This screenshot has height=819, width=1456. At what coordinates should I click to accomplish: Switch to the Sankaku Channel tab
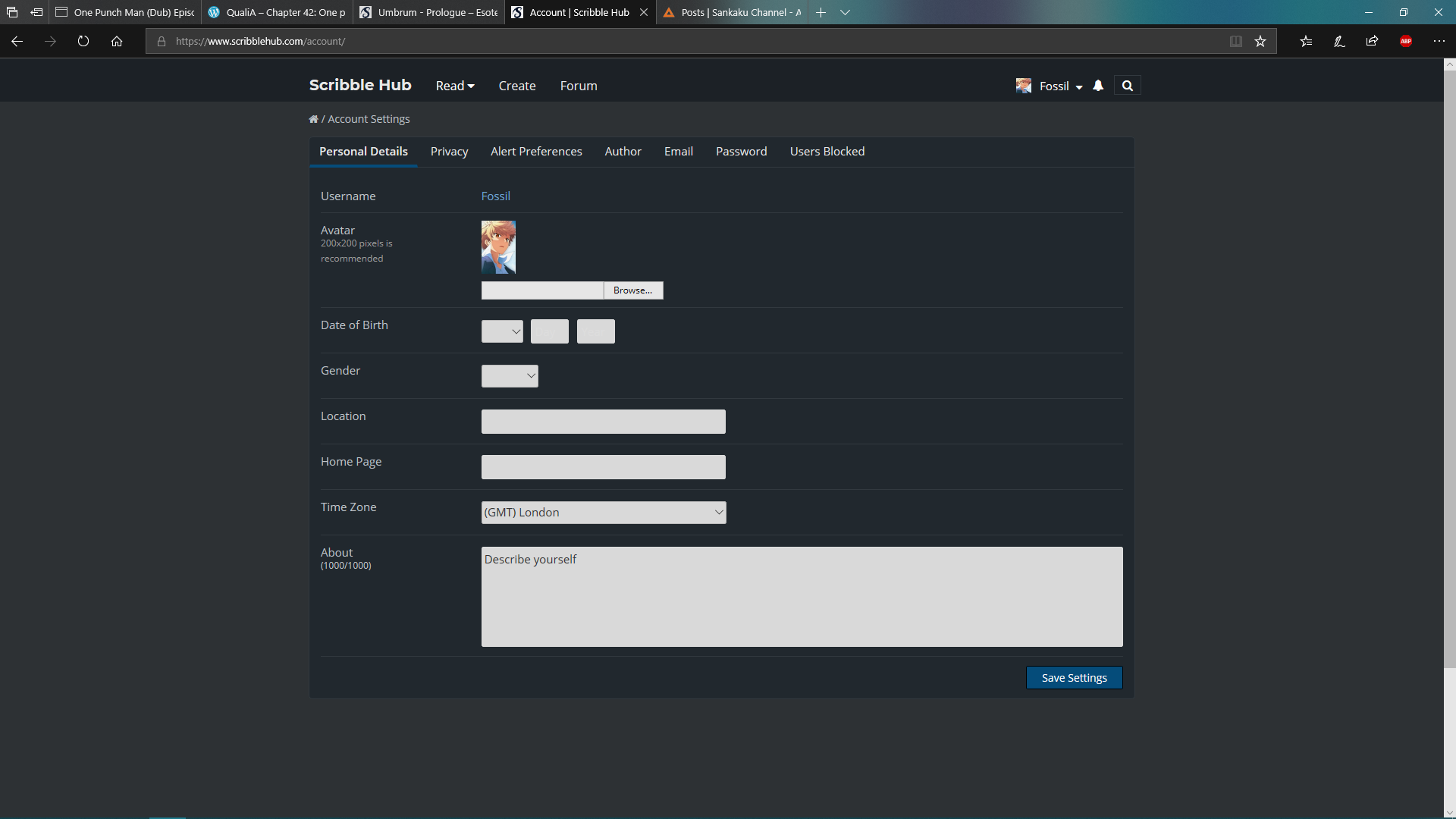(730, 12)
